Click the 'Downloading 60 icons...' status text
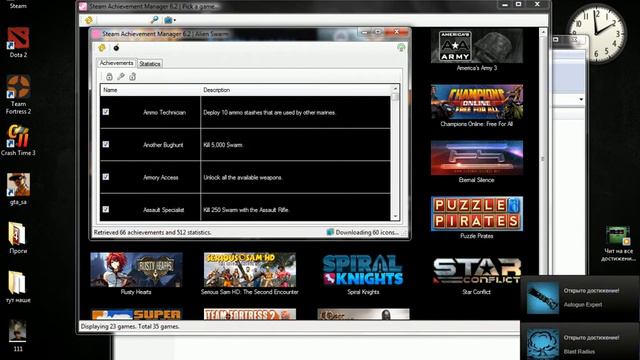 [367, 232]
